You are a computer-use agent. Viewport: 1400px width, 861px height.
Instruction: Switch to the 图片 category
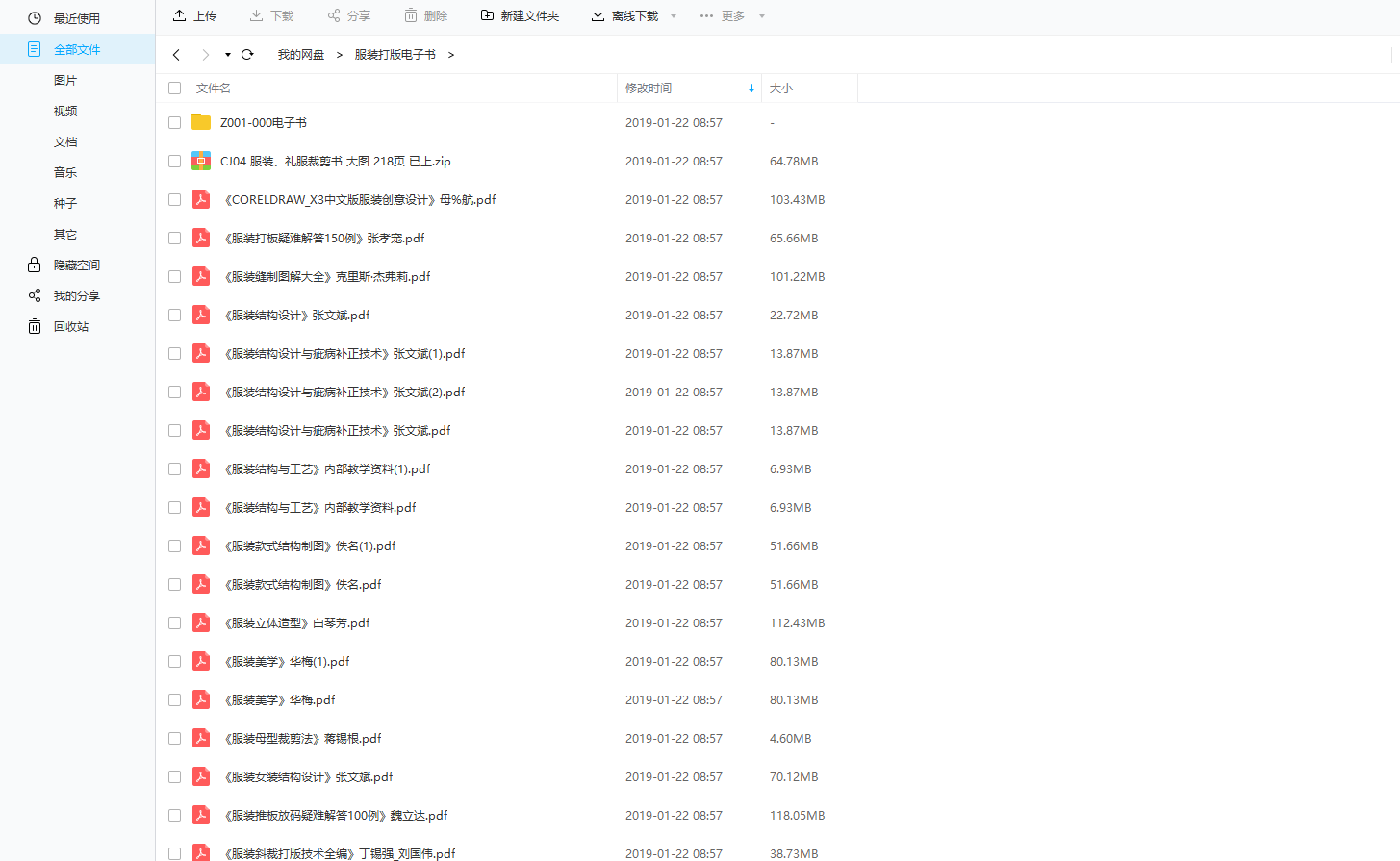(x=64, y=80)
